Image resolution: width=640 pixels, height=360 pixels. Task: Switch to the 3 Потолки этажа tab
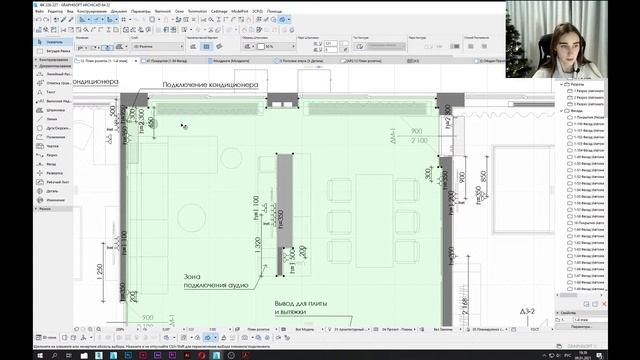pos(298,61)
